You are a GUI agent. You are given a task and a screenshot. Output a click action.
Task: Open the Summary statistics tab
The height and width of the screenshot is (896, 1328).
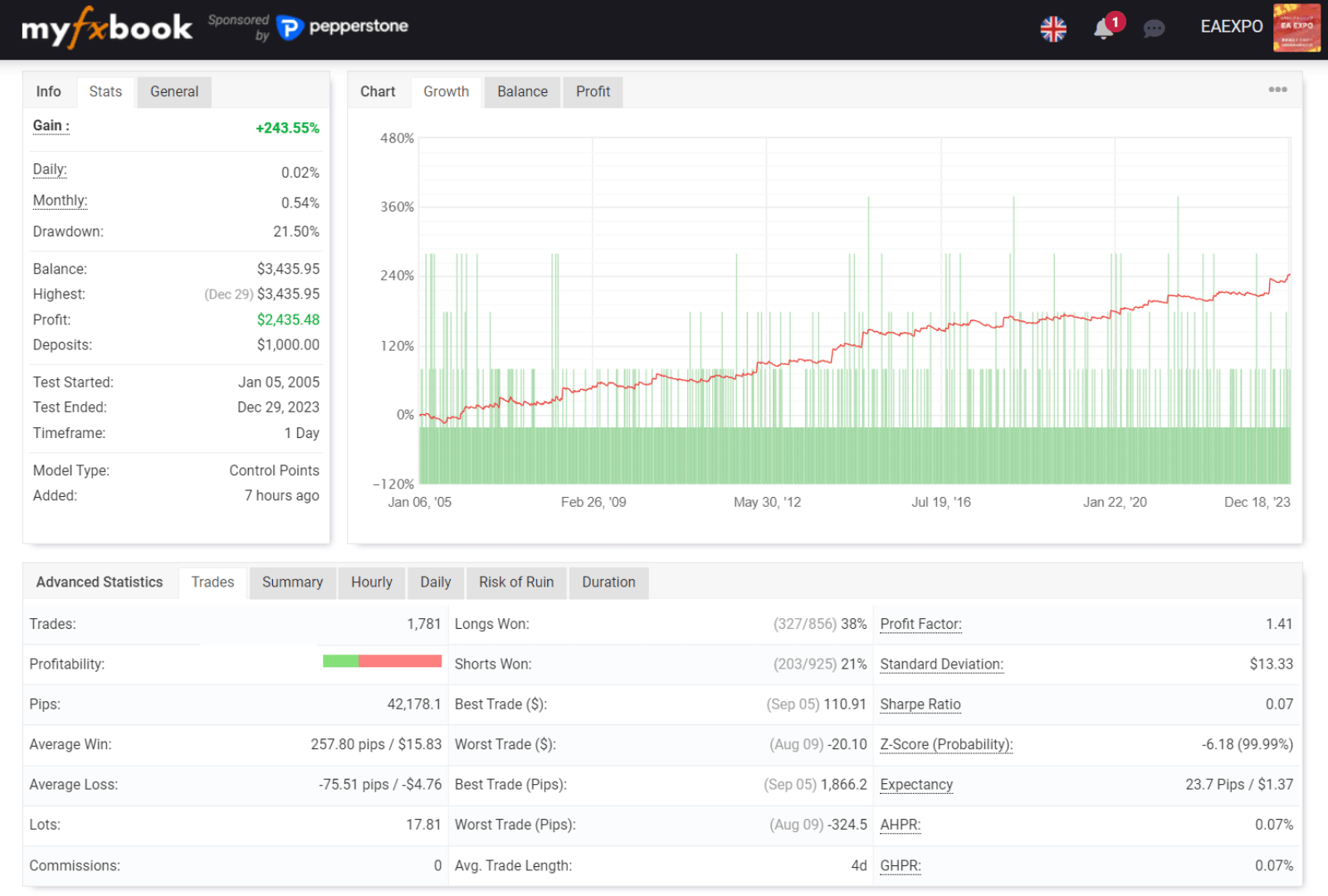point(292,582)
